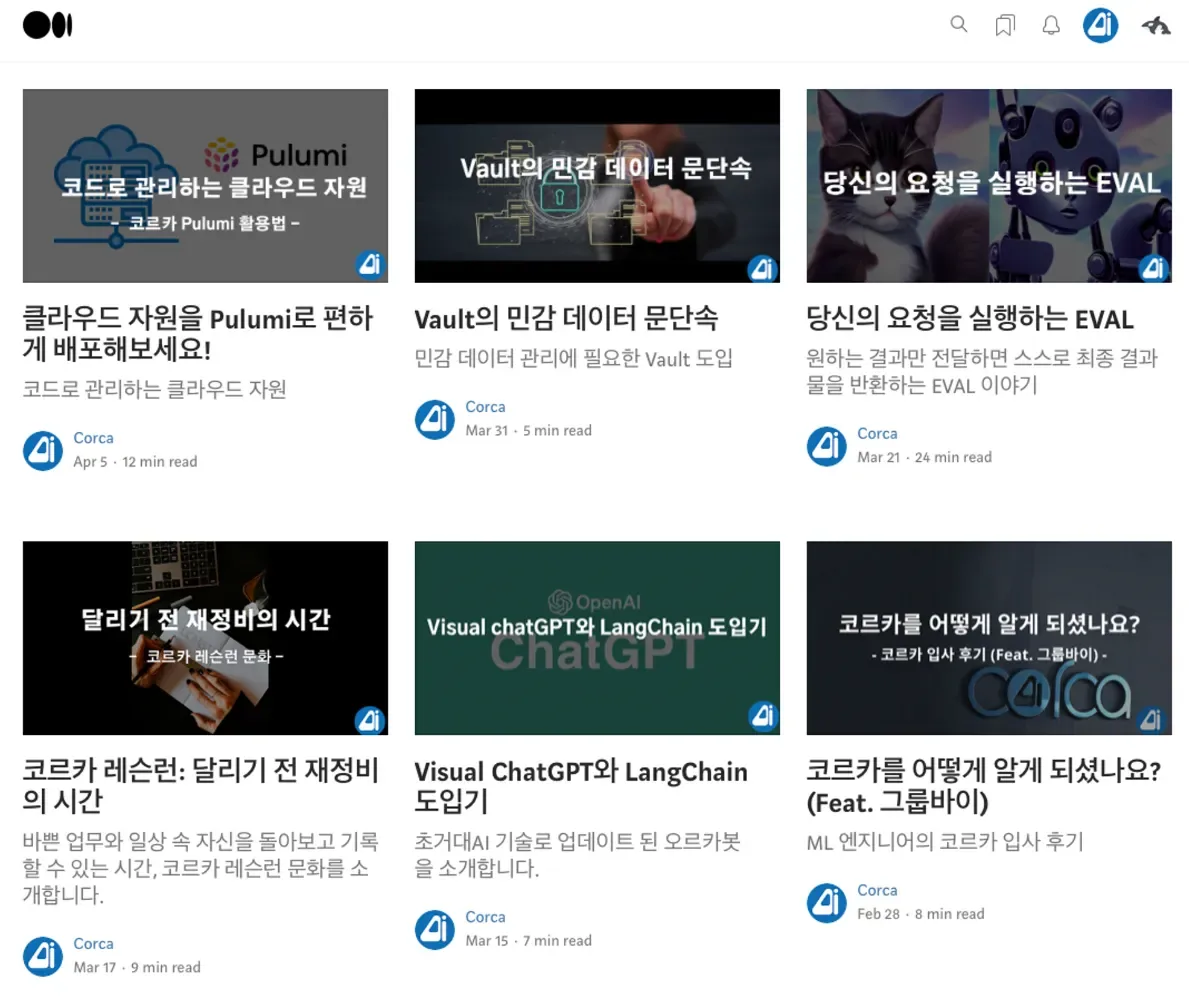
Task: Click subtitle 원하는 결과만 전달하면 스스로 최종 결과물을 반환하는 EVAL 이야기
Action: click(982, 372)
